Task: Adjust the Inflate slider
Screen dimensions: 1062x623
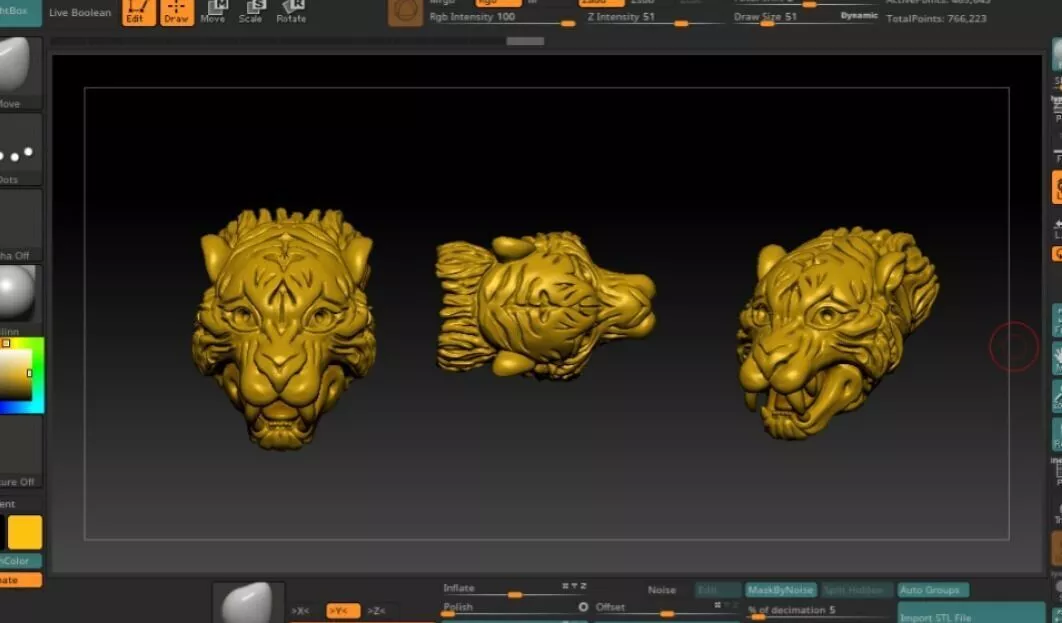Action: click(x=515, y=590)
